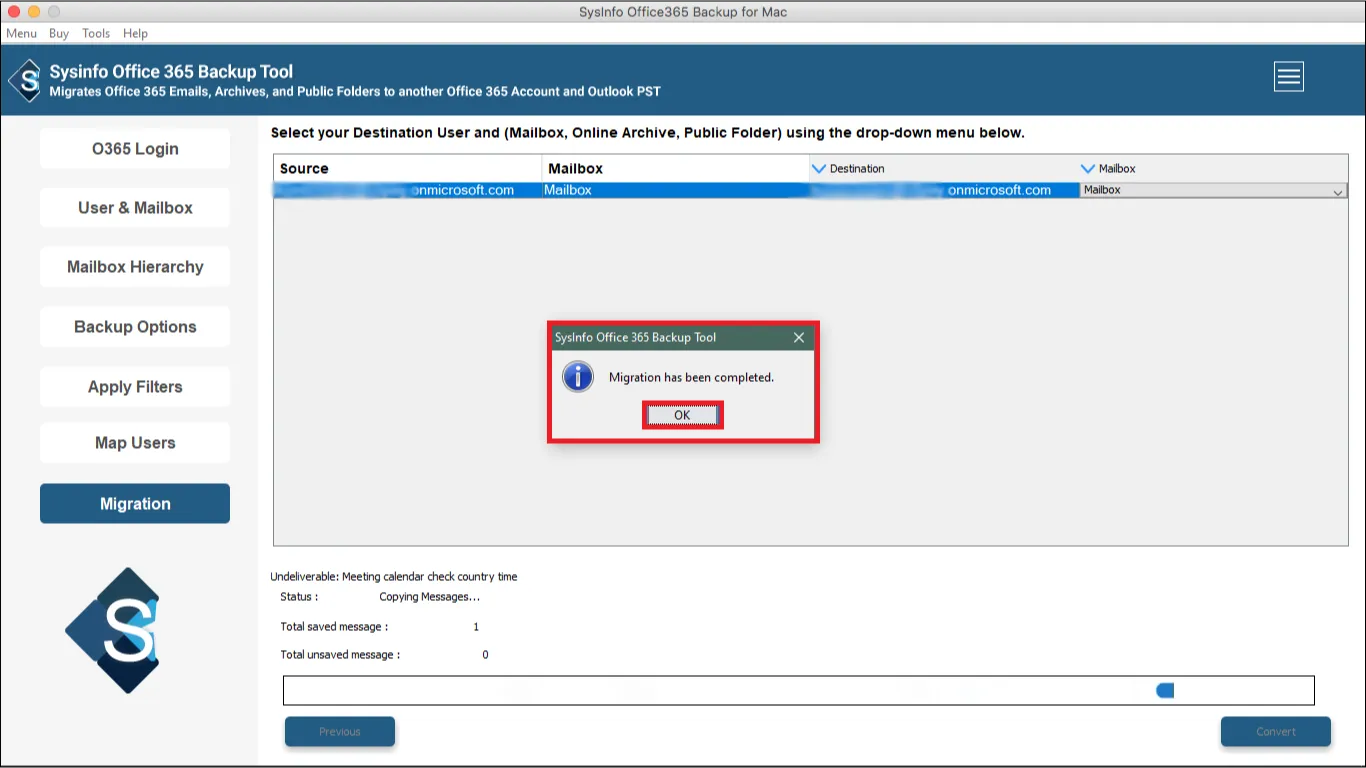Open the Menu menu bar item

coord(21,33)
